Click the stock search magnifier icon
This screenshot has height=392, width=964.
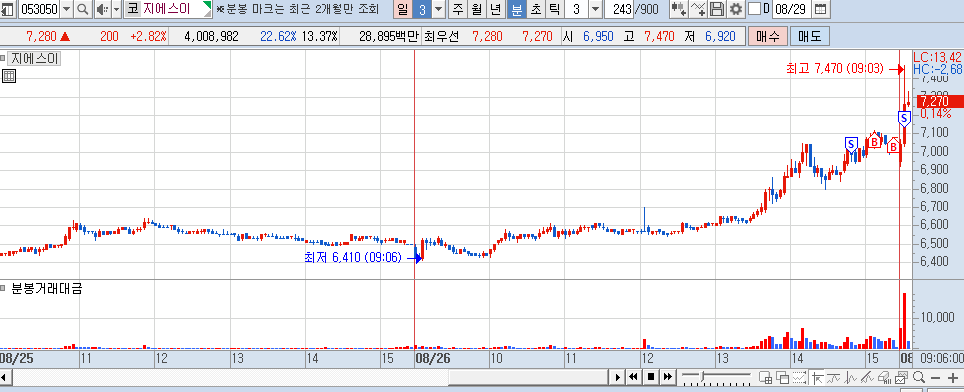tap(83, 9)
